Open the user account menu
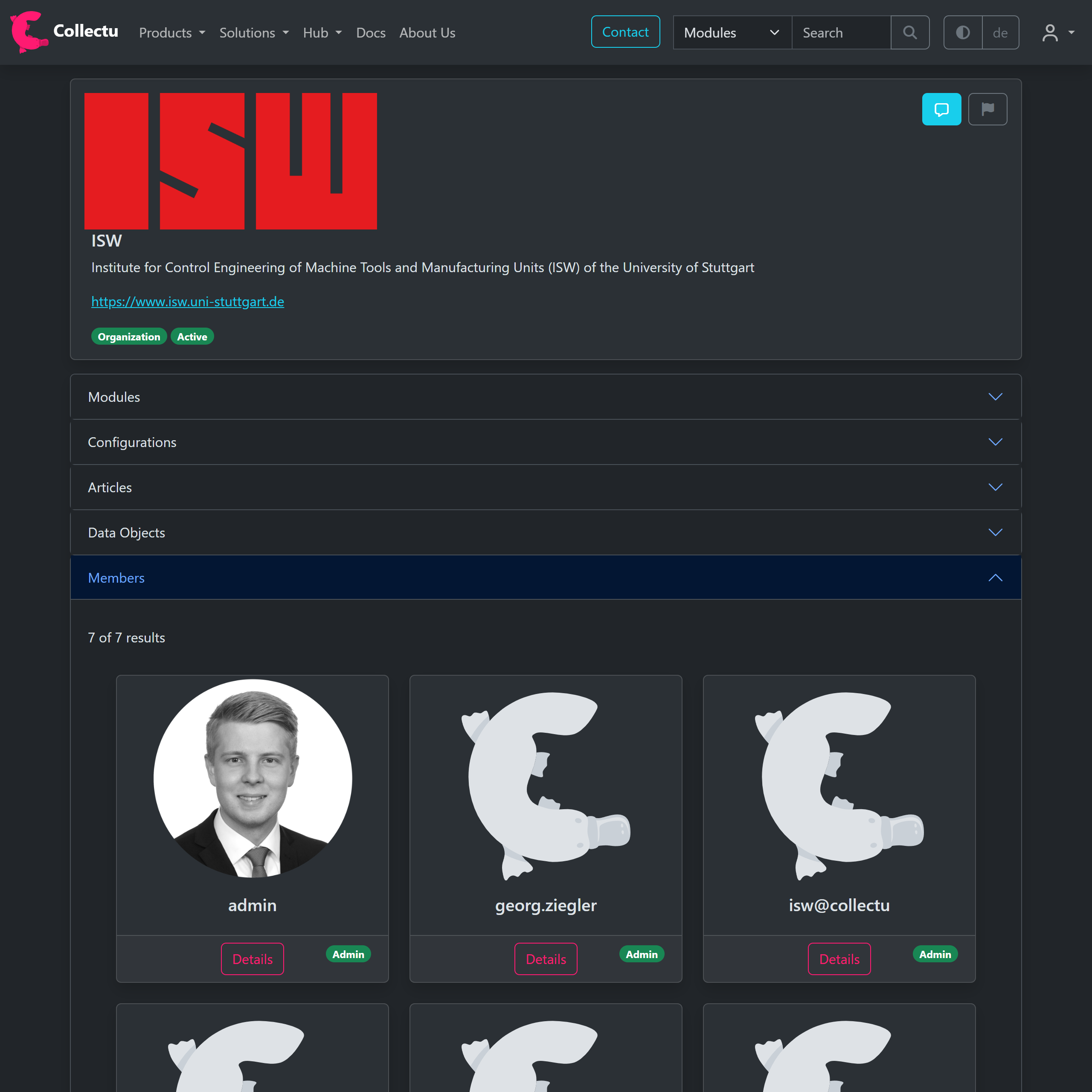Image resolution: width=1092 pixels, height=1092 pixels. coord(1058,33)
